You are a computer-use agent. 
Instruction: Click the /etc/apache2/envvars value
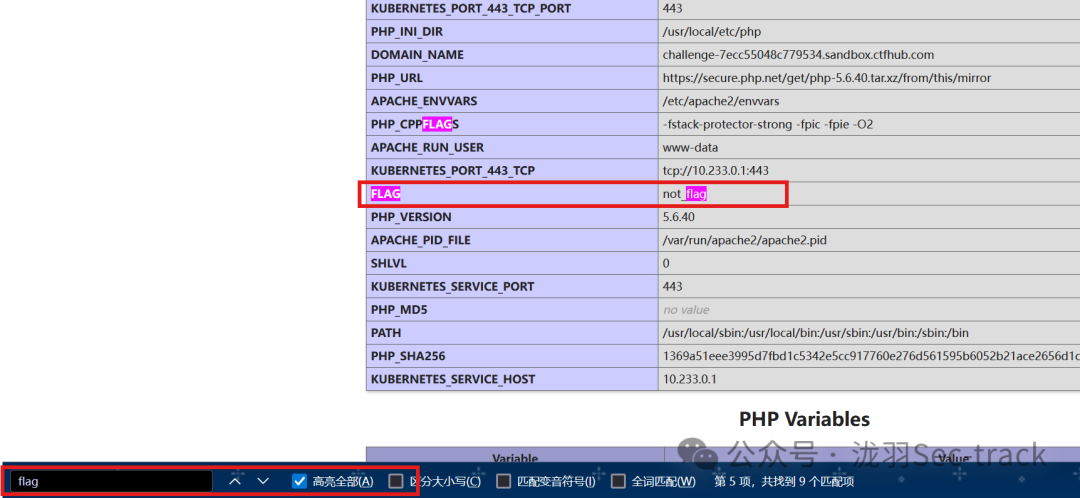720,101
